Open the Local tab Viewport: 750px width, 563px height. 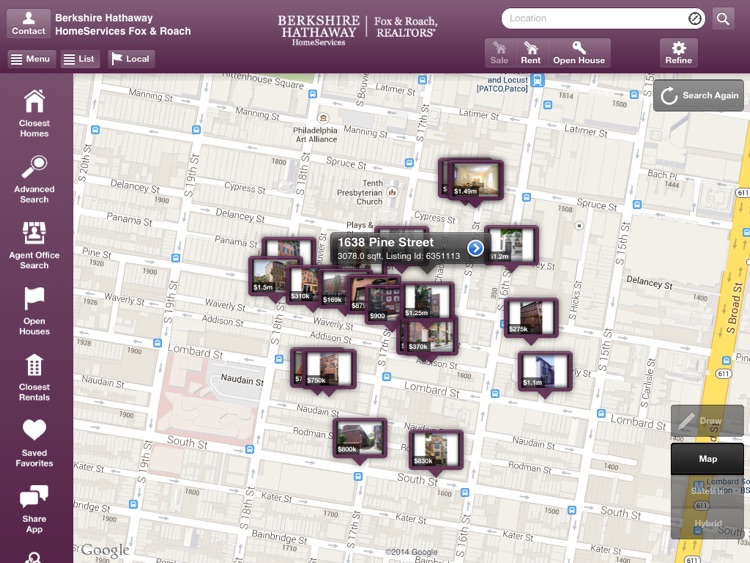tap(131, 59)
